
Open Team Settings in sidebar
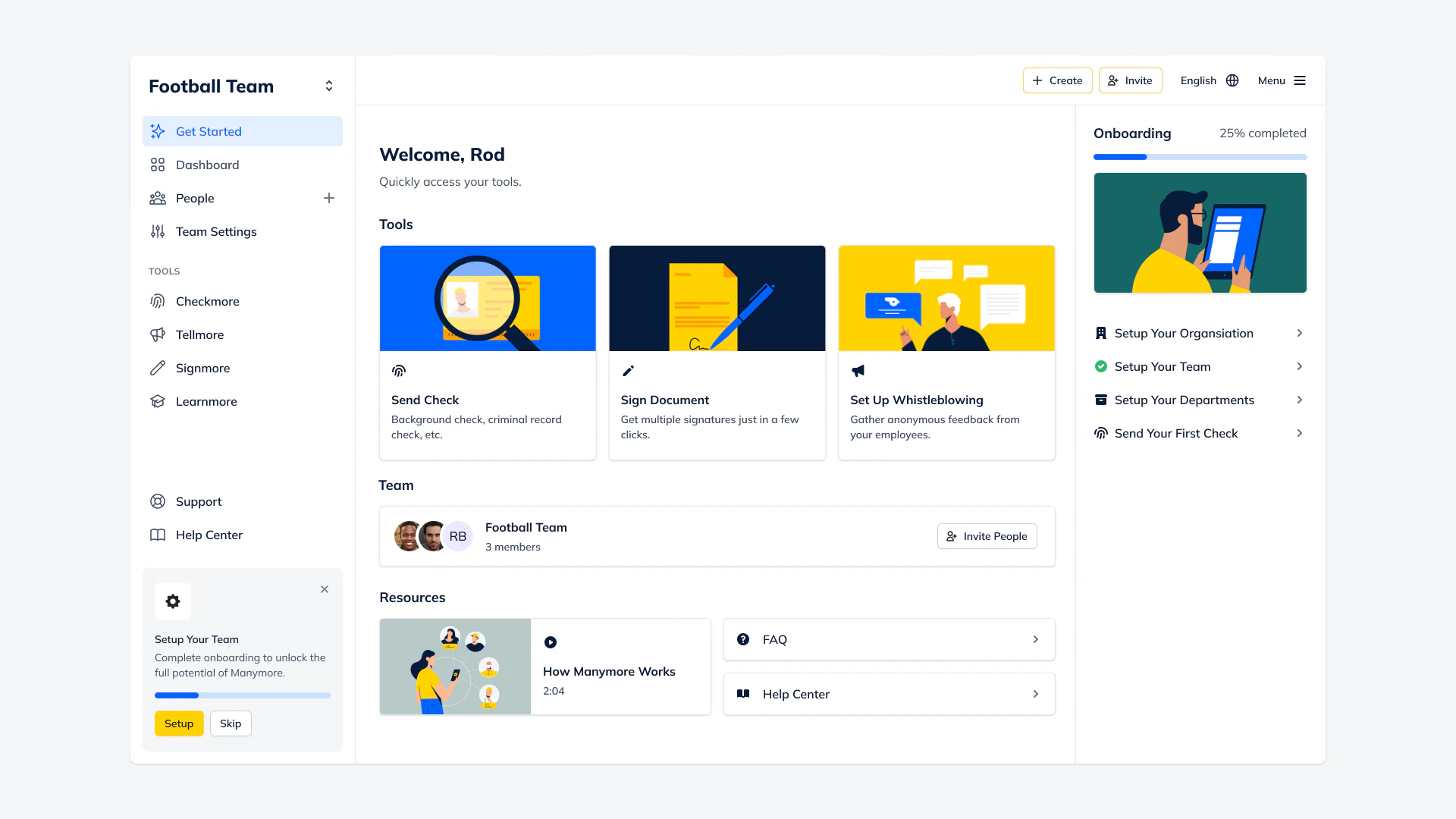(243, 231)
